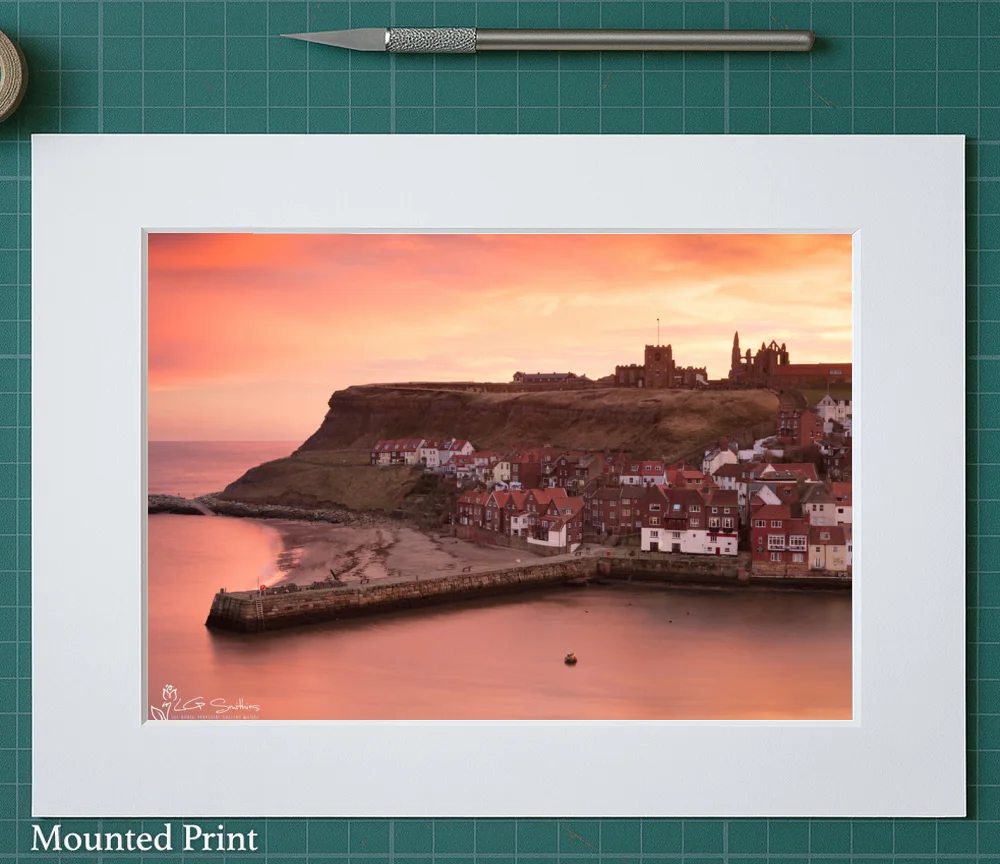Click the mounted sunset harbour photo print
1000x864 pixels.
pos(500,476)
